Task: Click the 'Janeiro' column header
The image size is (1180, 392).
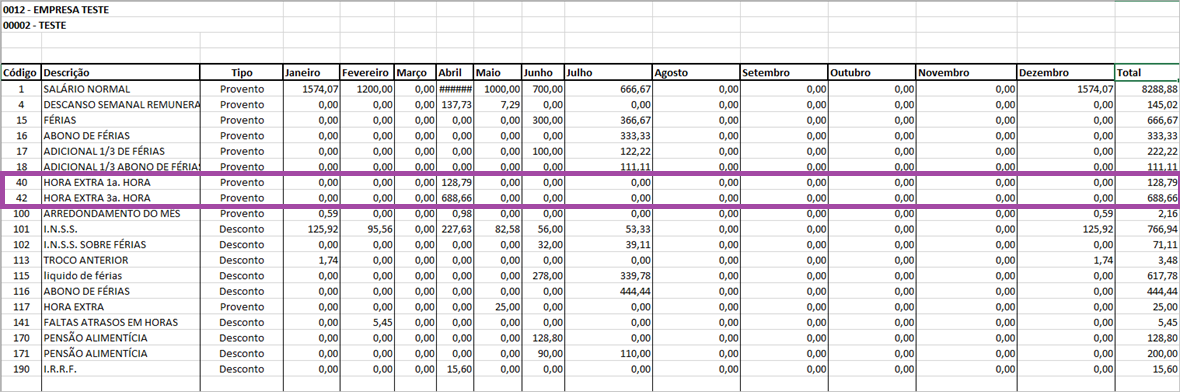Action: [x=312, y=73]
